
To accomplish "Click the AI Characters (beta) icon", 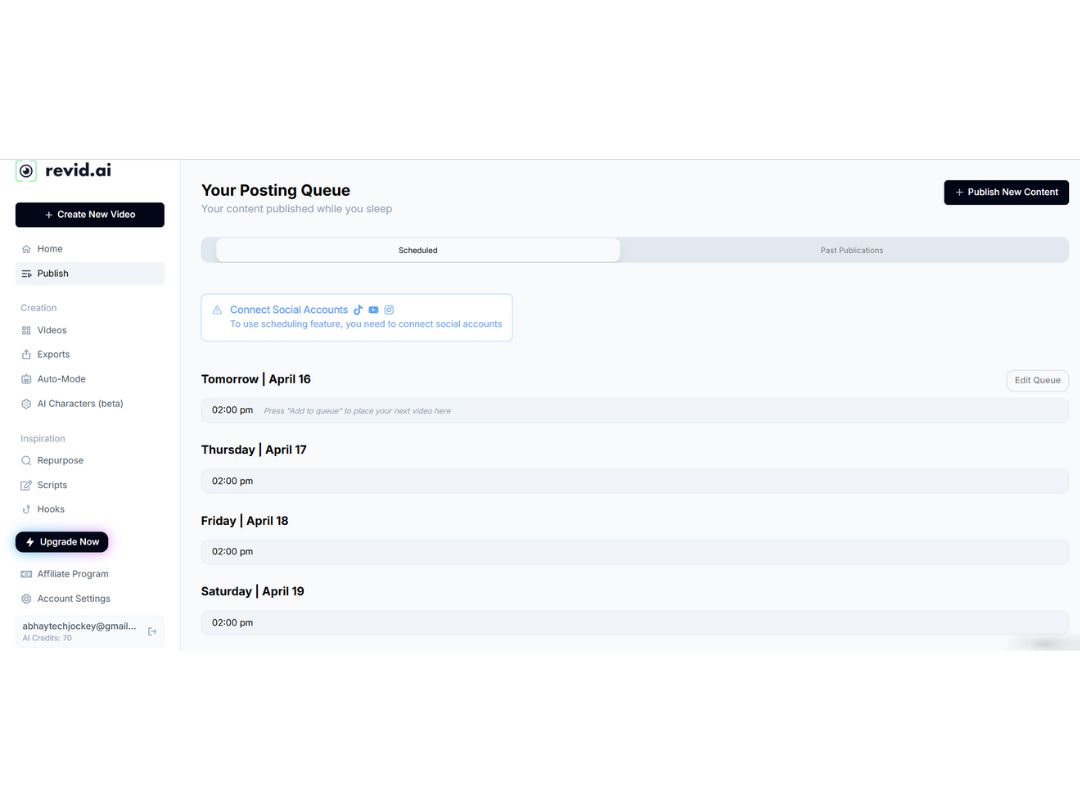I will coord(26,404).
